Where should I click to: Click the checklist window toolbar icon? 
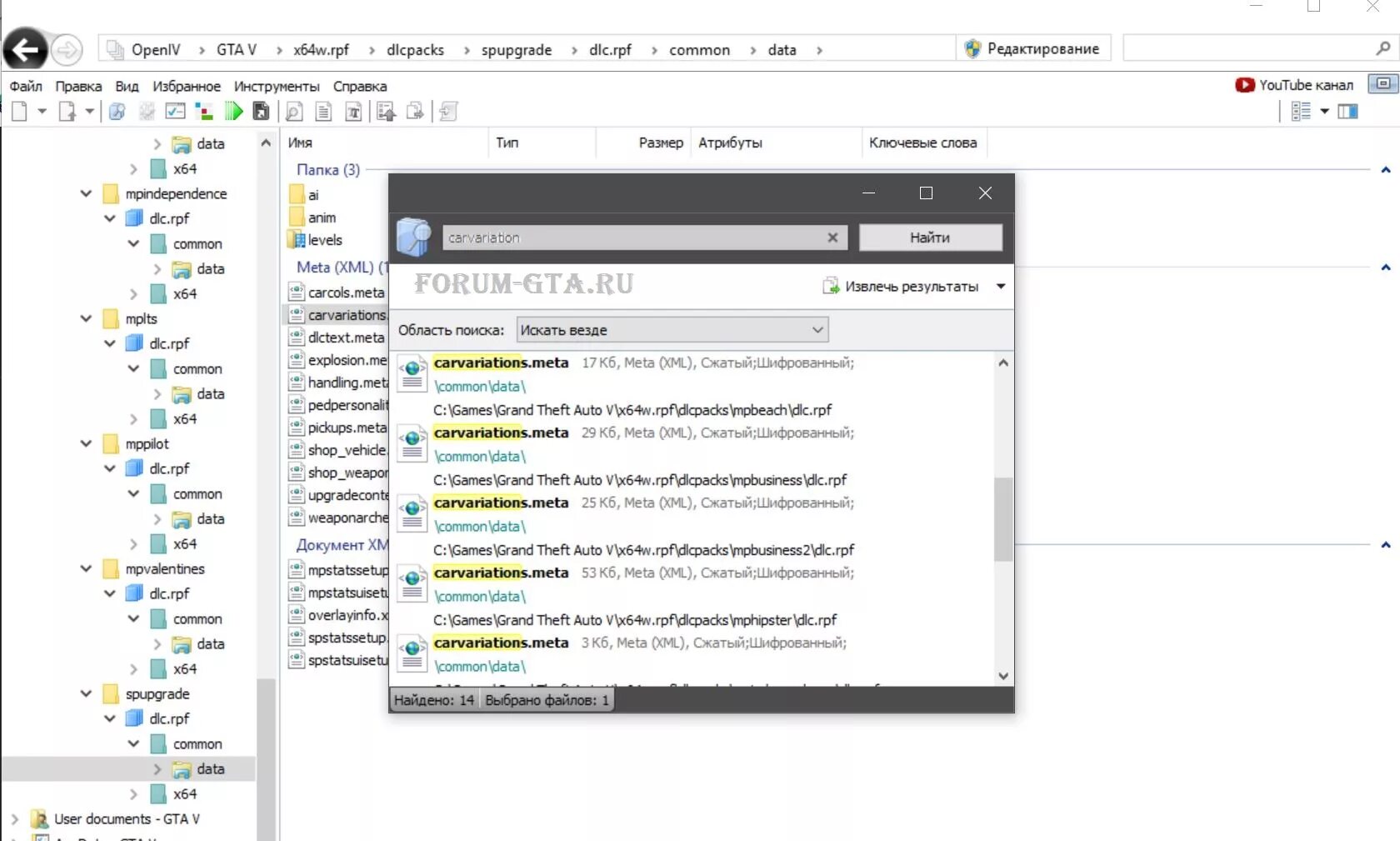(175, 111)
